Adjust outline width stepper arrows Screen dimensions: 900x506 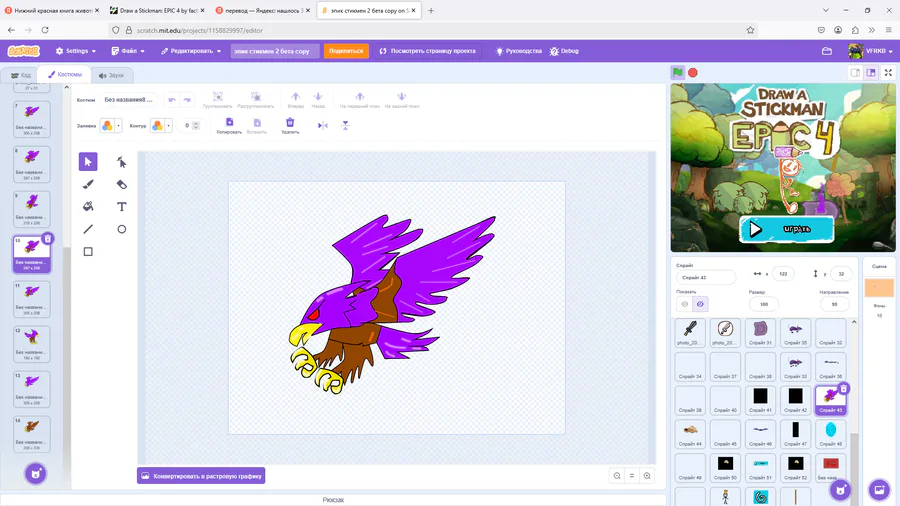pos(196,125)
